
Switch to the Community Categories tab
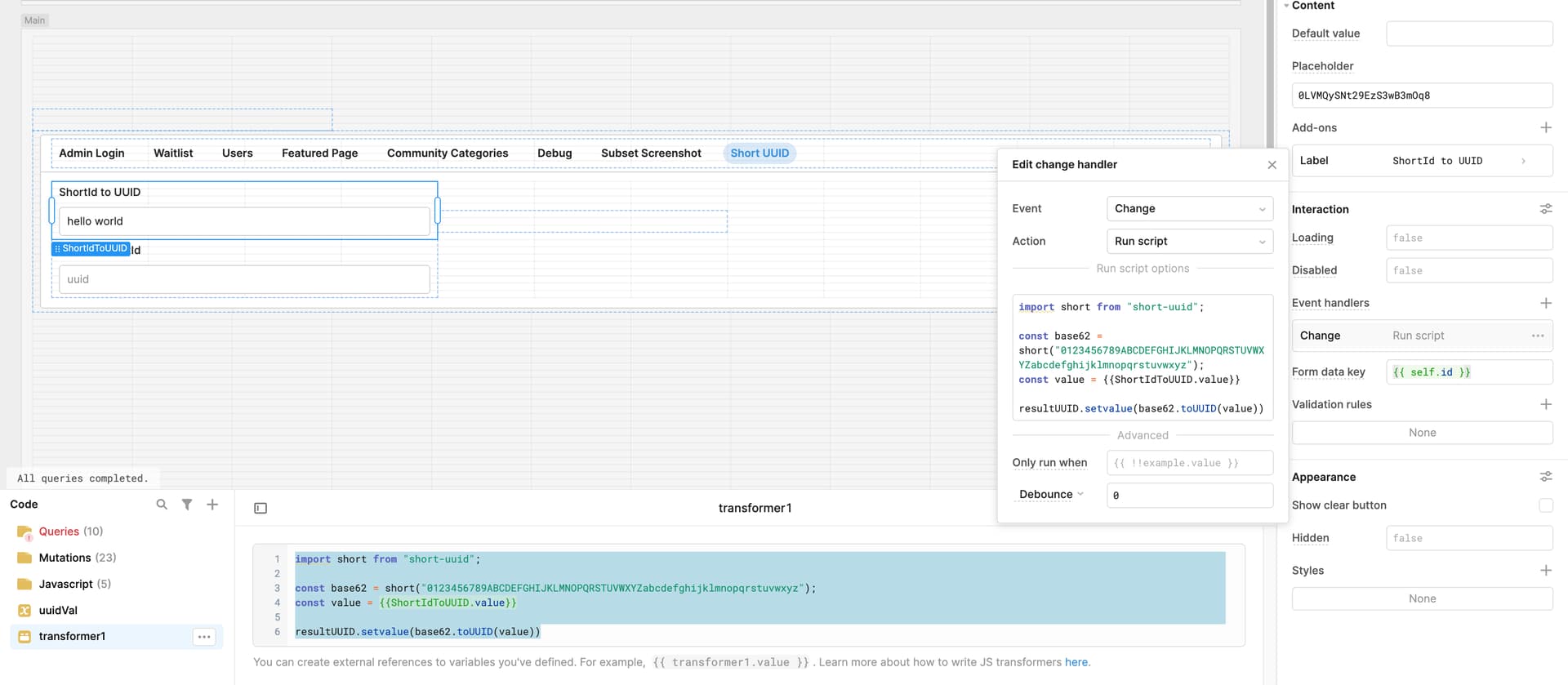[448, 153]
